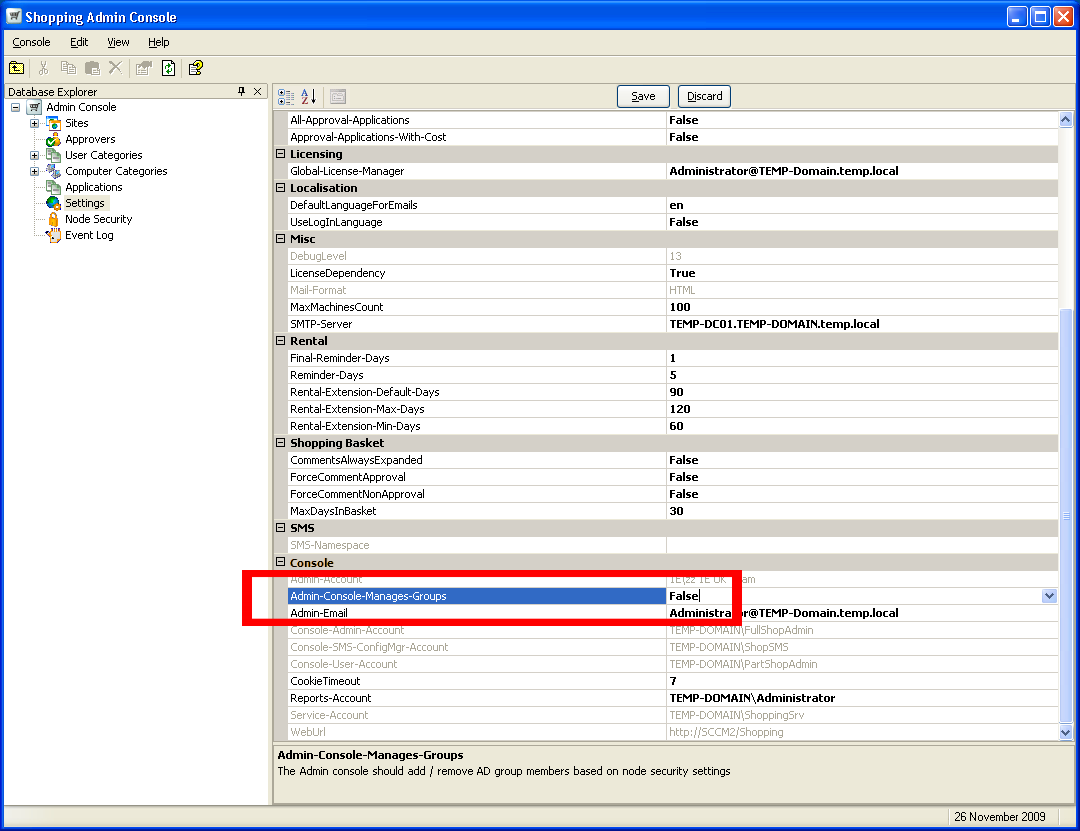Select the Node Security padlock icon

[54, 219]
